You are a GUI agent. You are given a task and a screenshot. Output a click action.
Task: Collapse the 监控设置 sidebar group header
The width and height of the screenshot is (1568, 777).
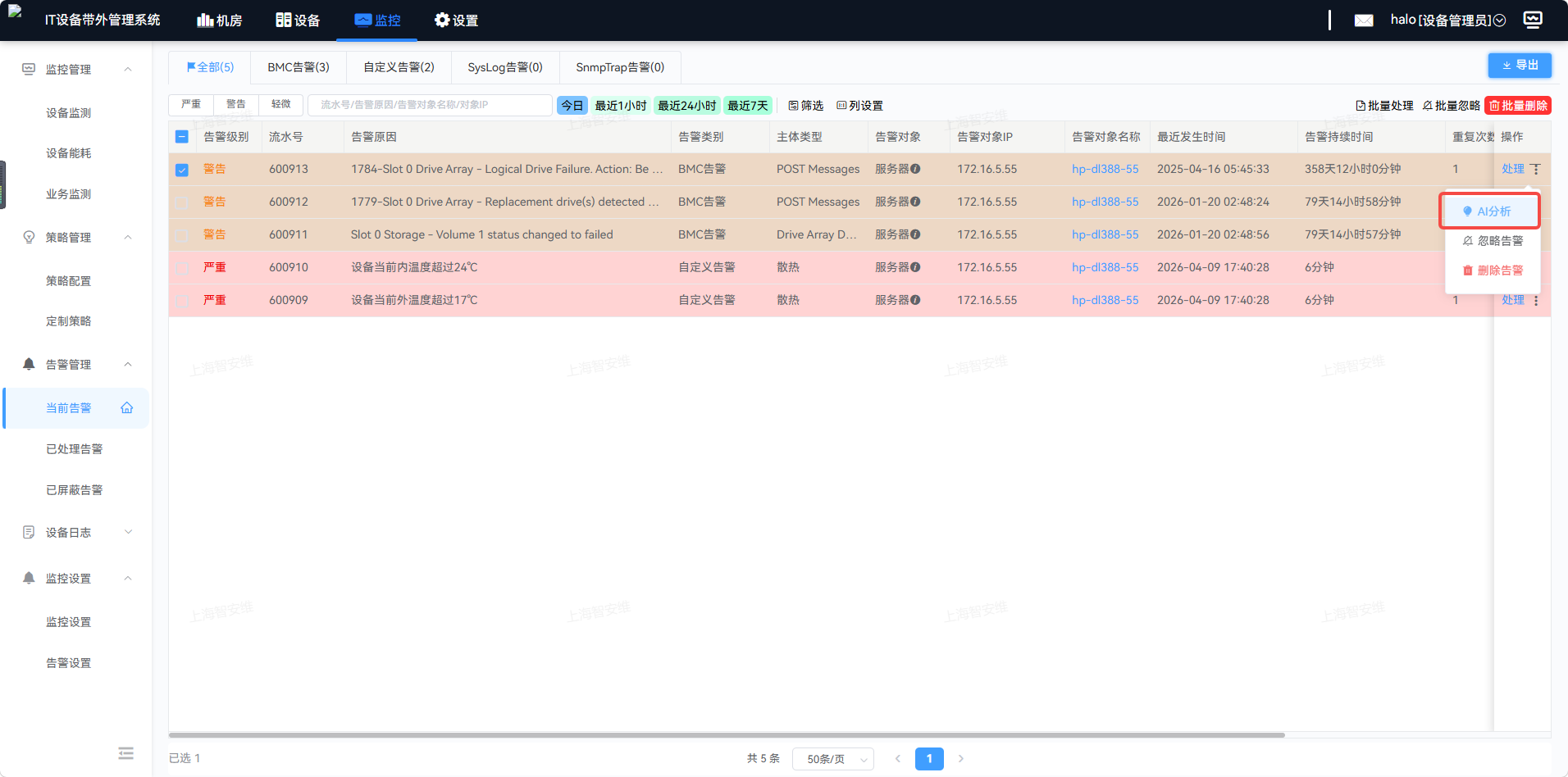pyautogui.click(x=76, y=579)
